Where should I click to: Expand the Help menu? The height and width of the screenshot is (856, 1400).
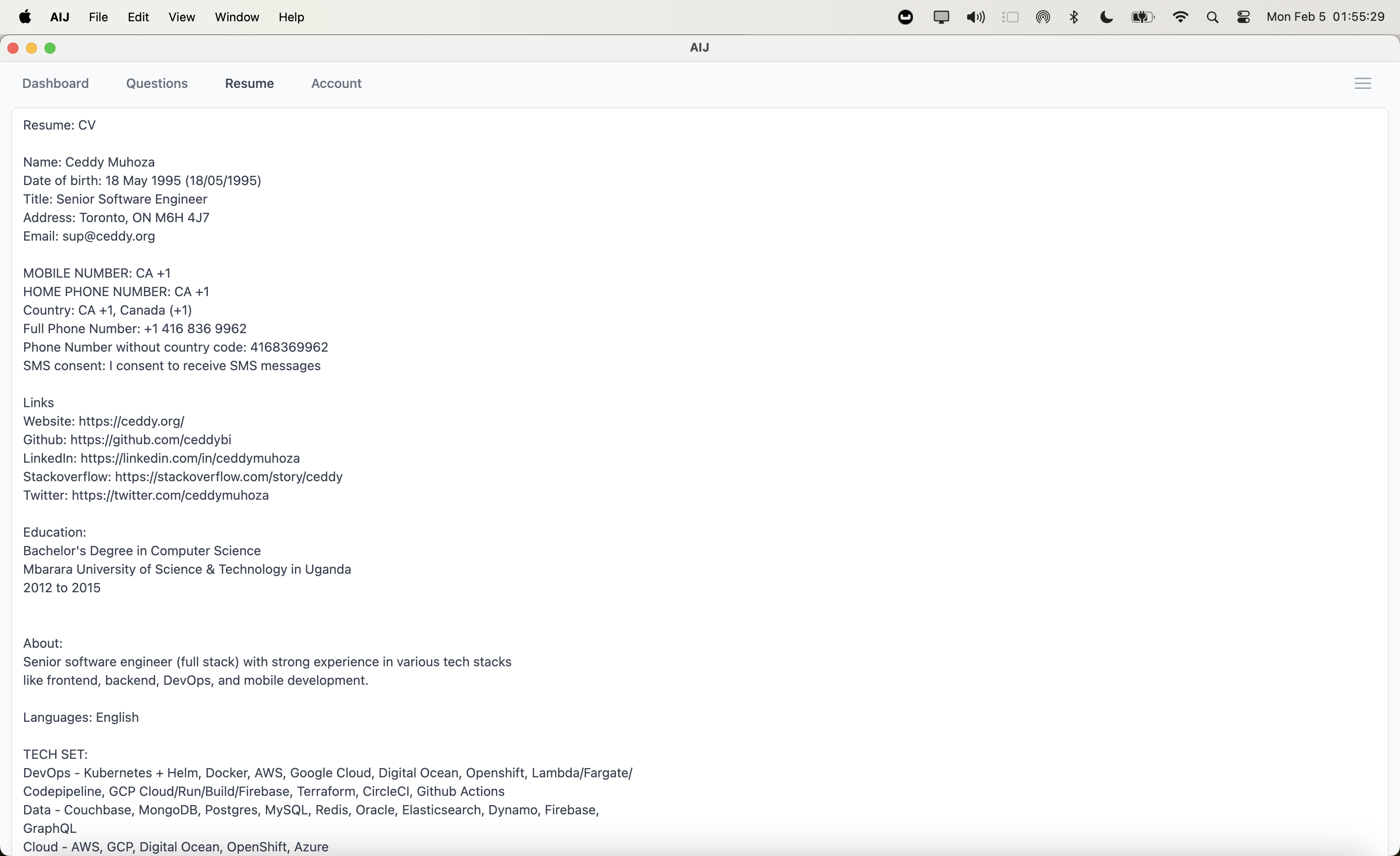coord(292,17)
